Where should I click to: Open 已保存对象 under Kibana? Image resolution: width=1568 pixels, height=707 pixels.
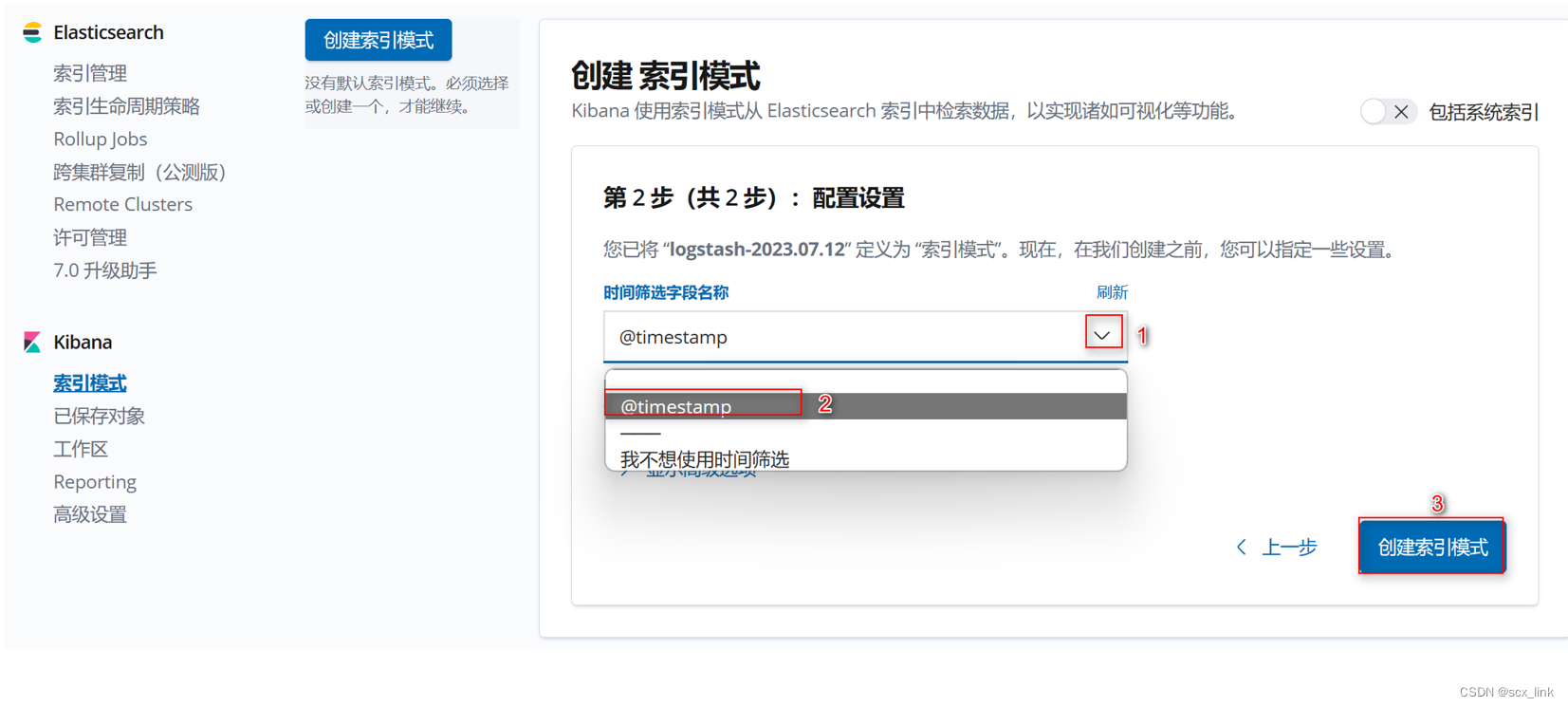click(x=99, y=416)
